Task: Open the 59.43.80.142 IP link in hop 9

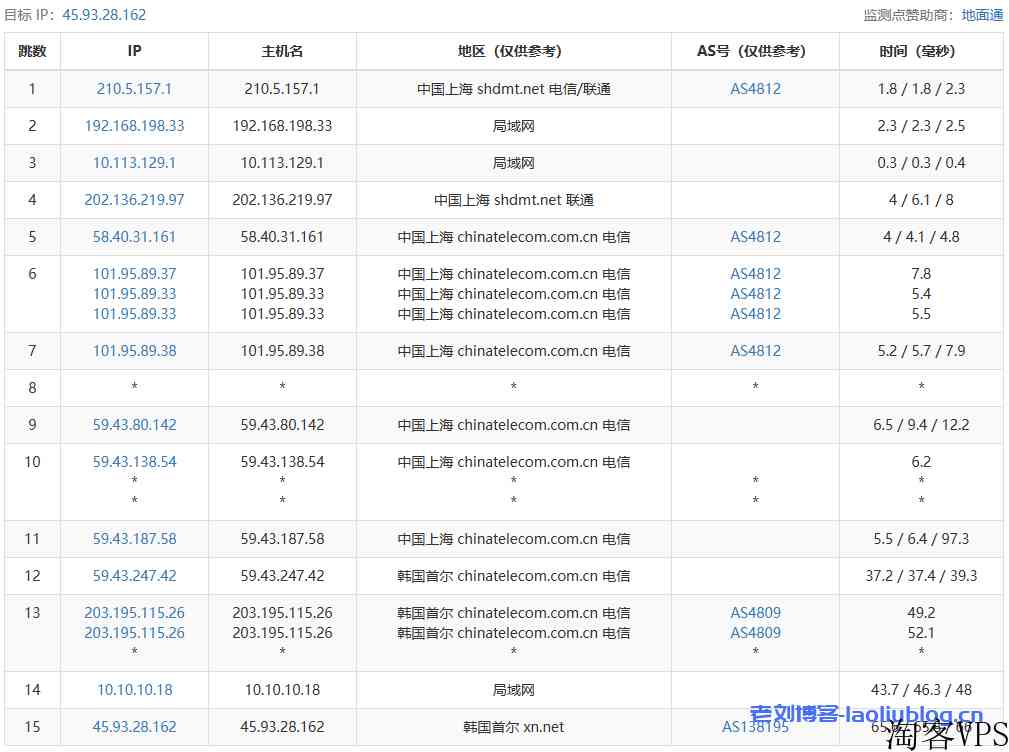Action: pos(134,425)
